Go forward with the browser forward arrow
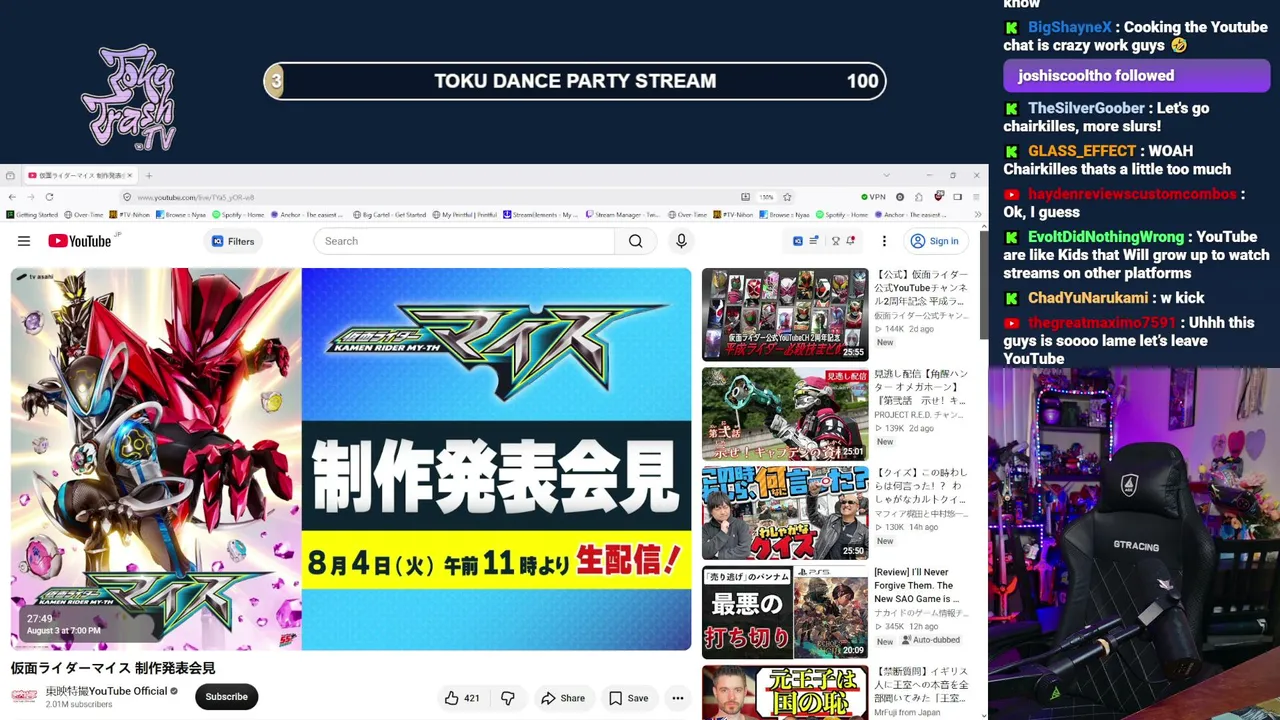Screen dimensions: 1280x720 click(x=30, y=197)
